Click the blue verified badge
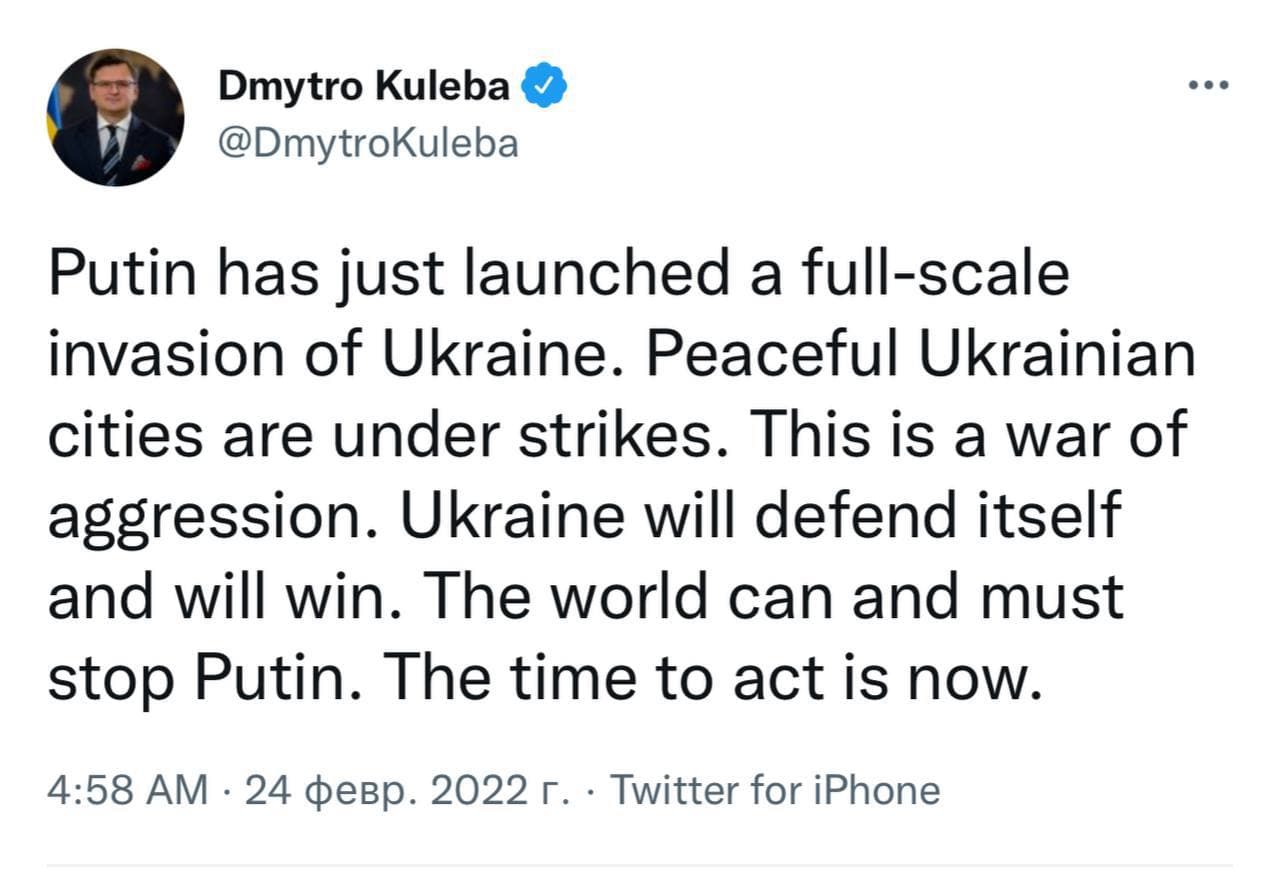 click(546, 89)
